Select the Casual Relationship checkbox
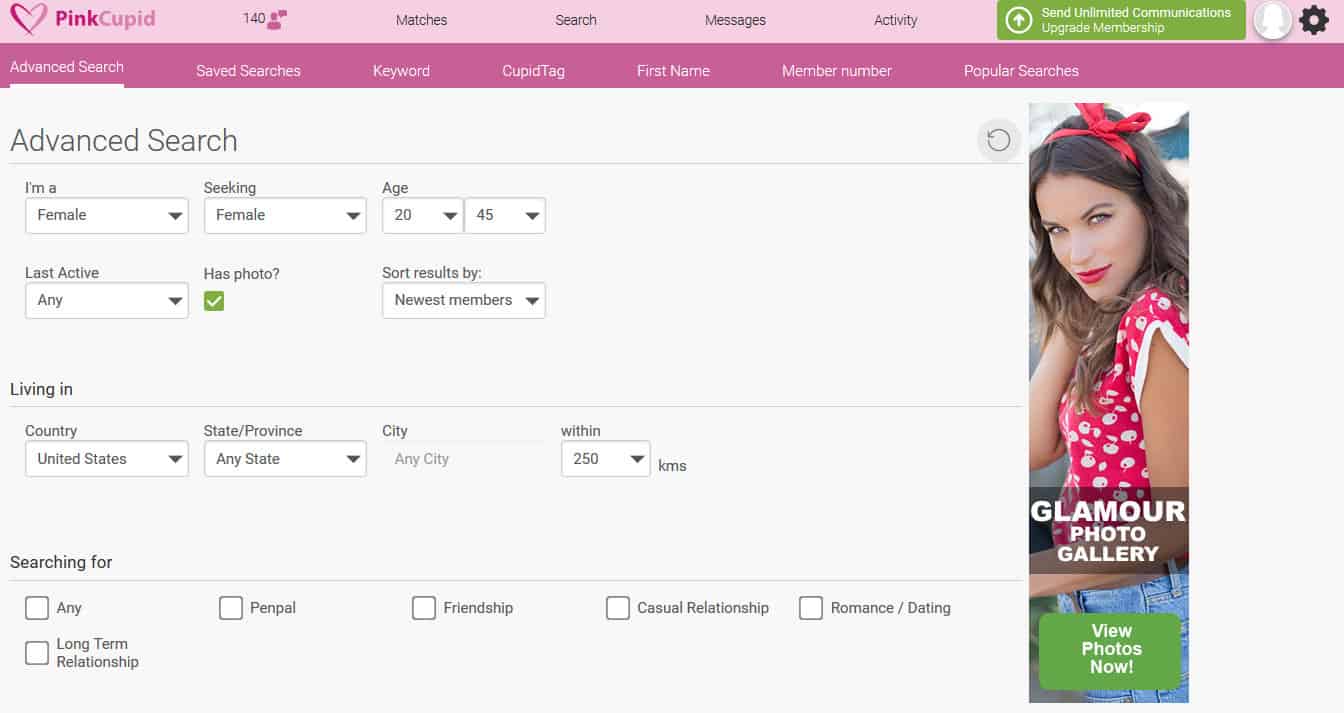 pos(618,608)
